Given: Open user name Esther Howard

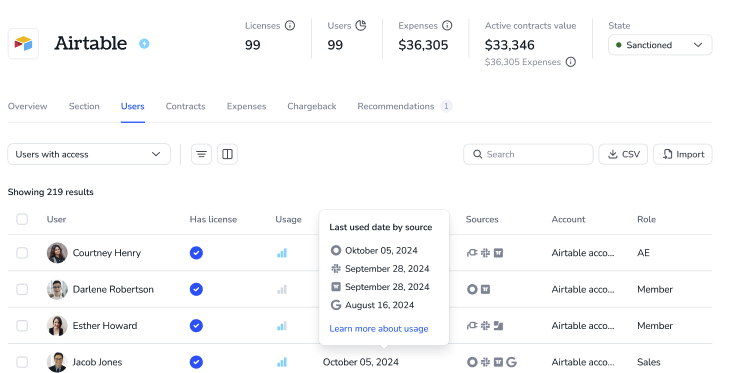Looking at the screenshot, I should (105, 326).
